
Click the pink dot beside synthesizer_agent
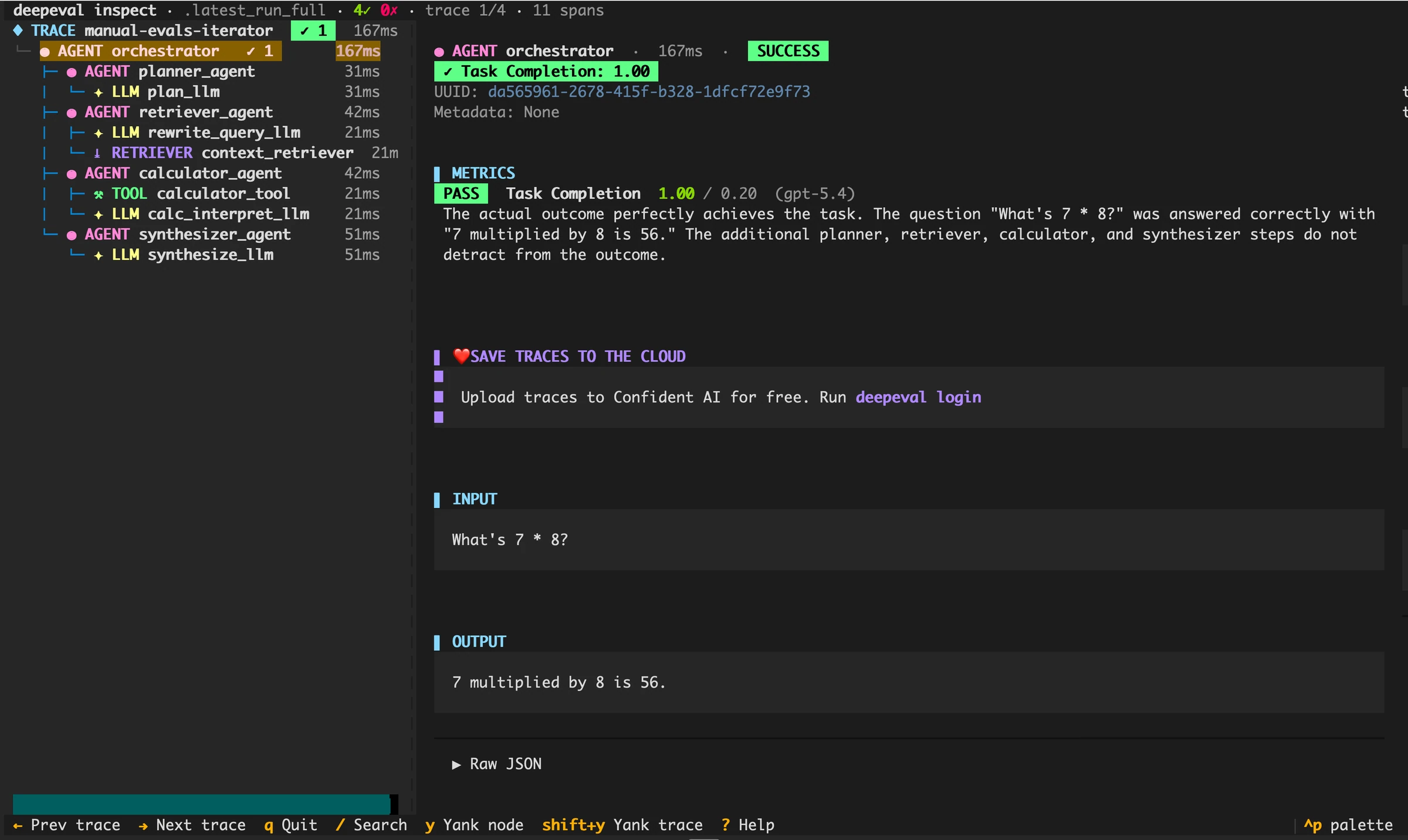(72, 235)
